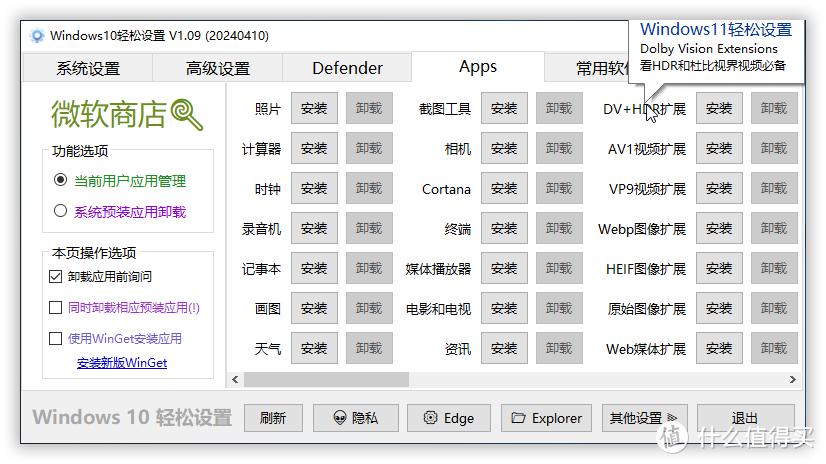This screenshot has width=826, height=464.
Task: Click the 退出 exit button
Action: (x=745, y=418)
